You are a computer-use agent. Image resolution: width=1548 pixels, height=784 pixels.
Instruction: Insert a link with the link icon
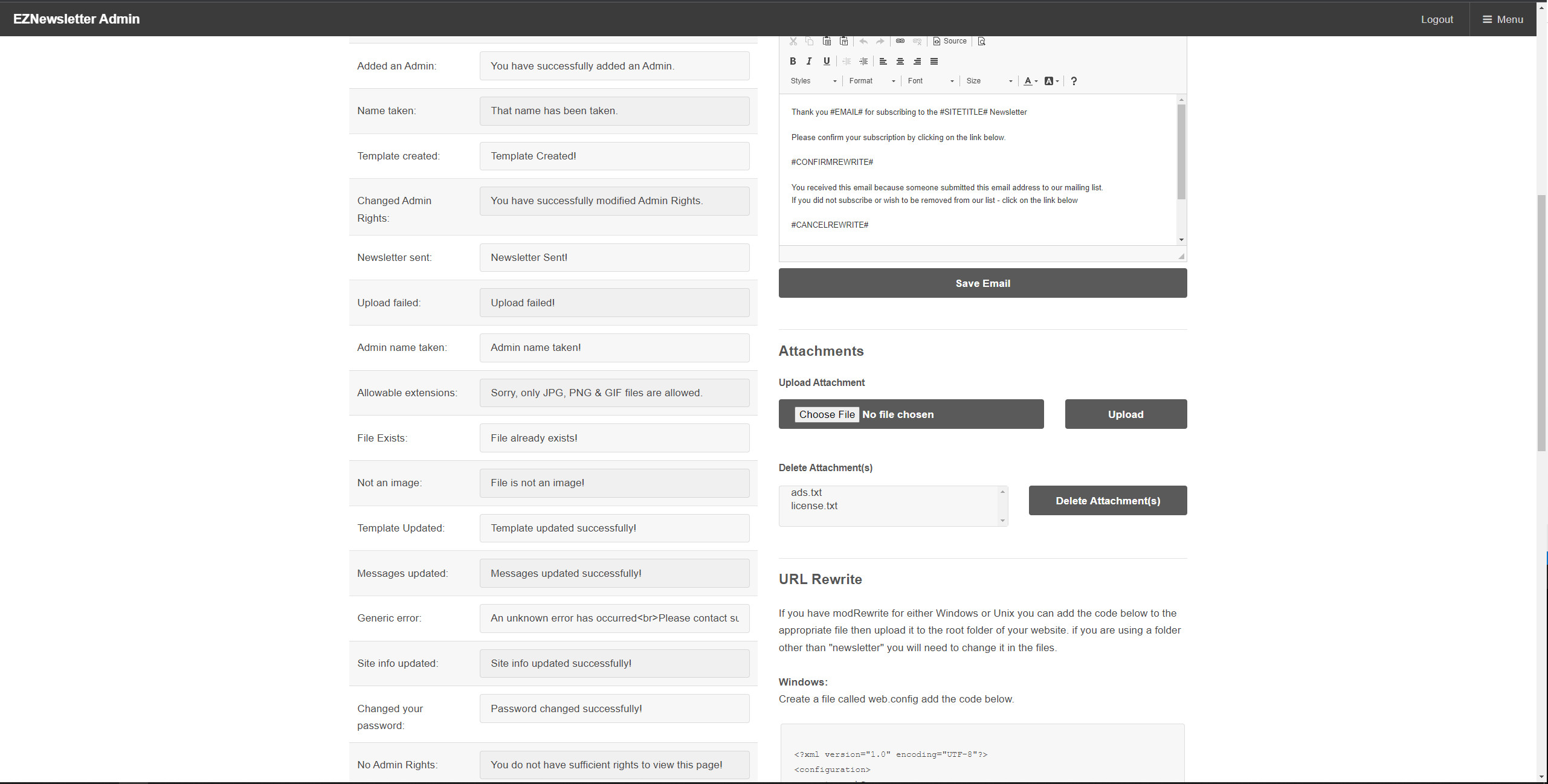(x=900, y=41)
